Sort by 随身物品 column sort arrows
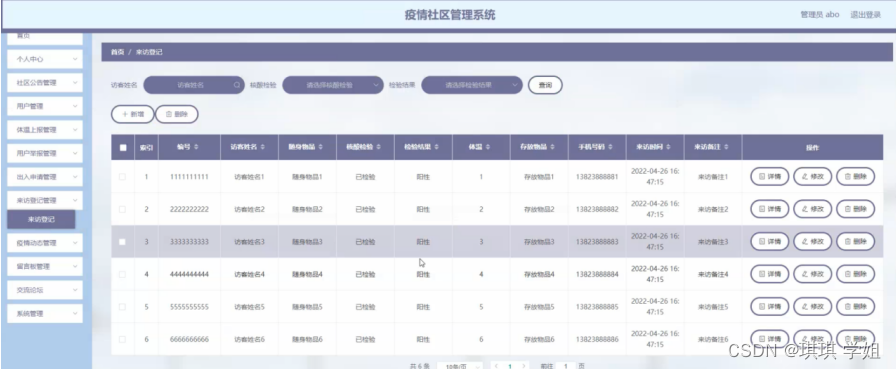Image resolution: width=896 pixels, height=369 pixels. pyautogui.click(x=321, y=147)
